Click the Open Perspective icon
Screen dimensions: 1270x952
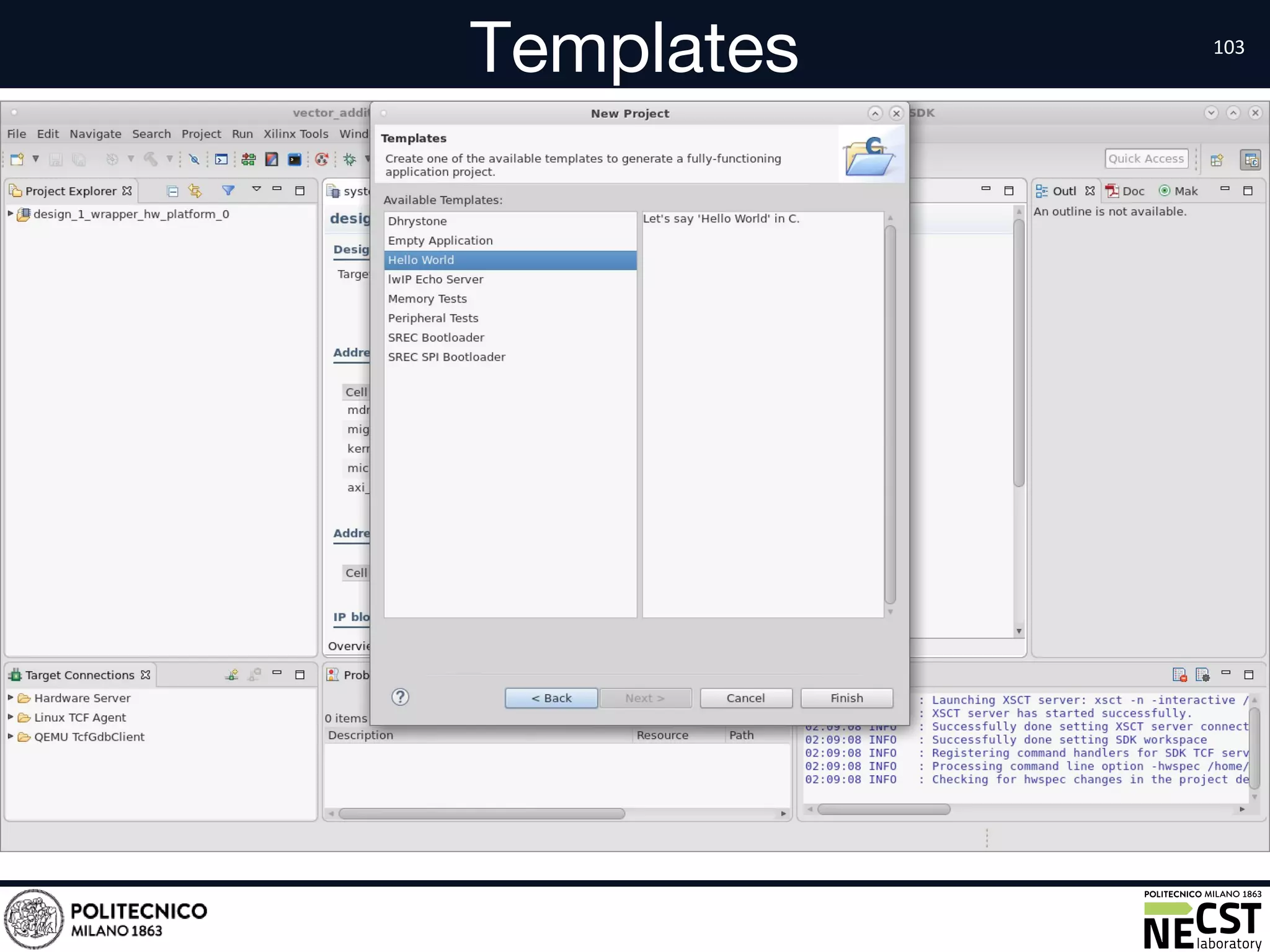pyautogui.click(x=1217, y=160)
